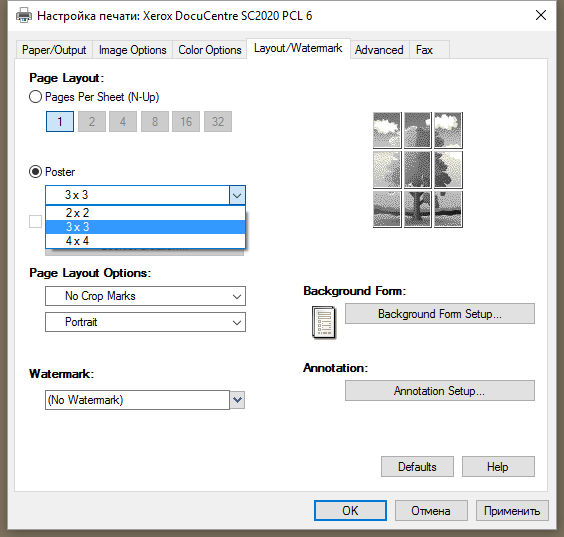Go to the Color Options tab
The height and width of the screenshot is (537, 564).
(210, 50)
